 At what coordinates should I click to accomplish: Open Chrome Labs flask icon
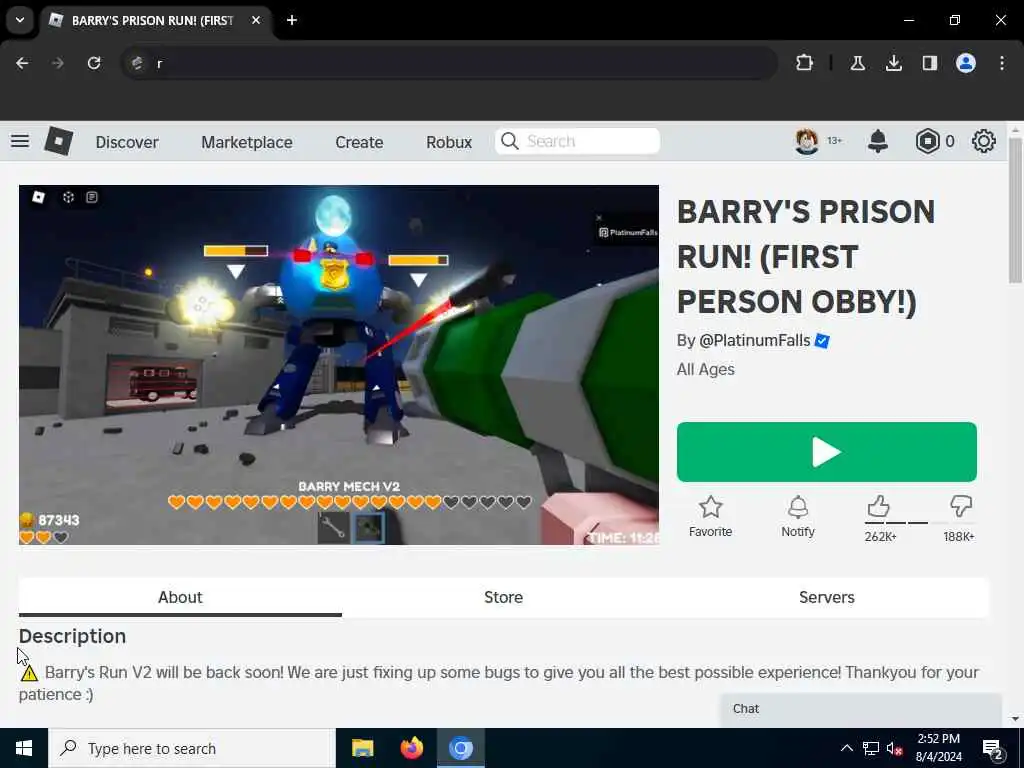pyautogui.click(x=857, y=63)
